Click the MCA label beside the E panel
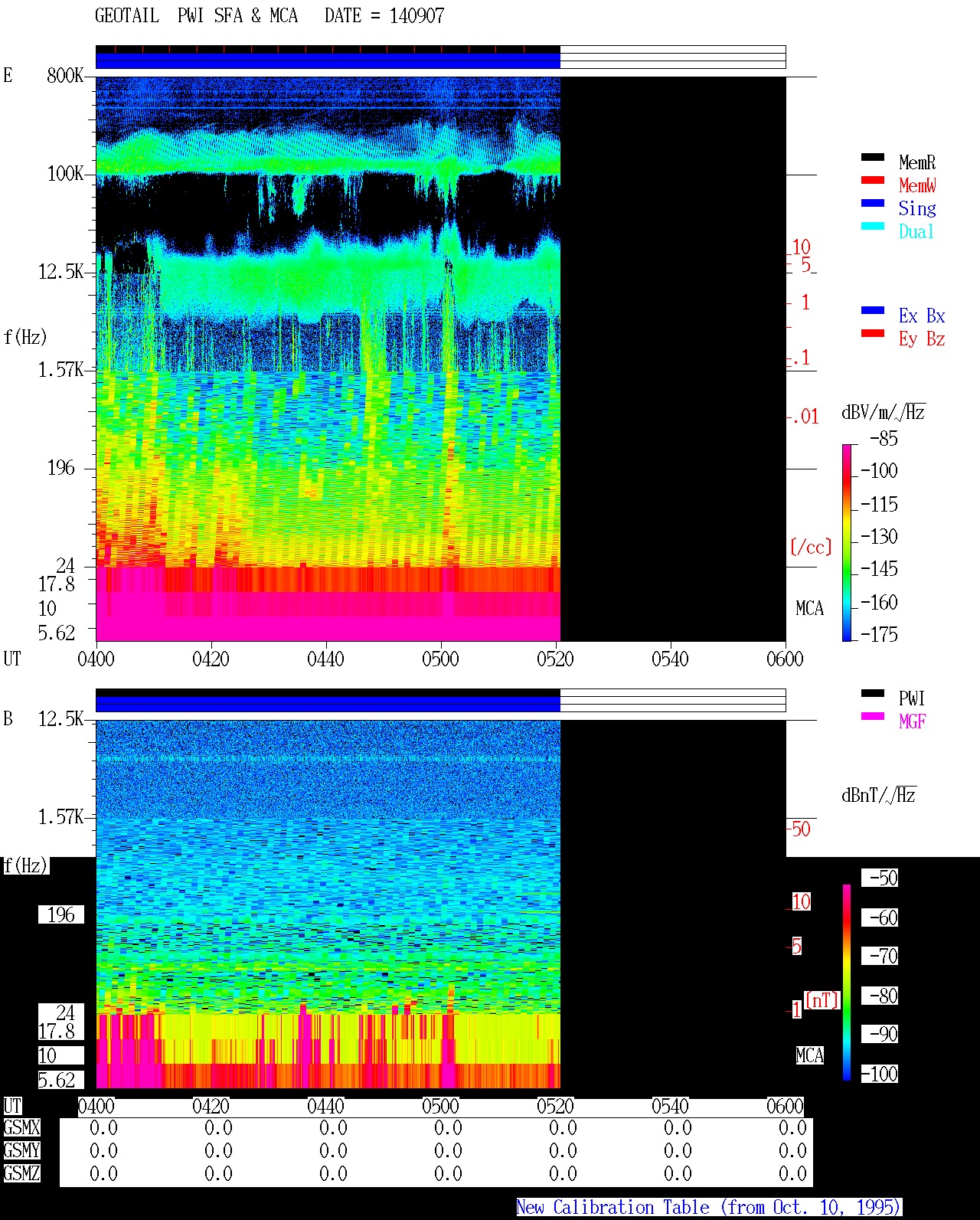 (809, 608)
